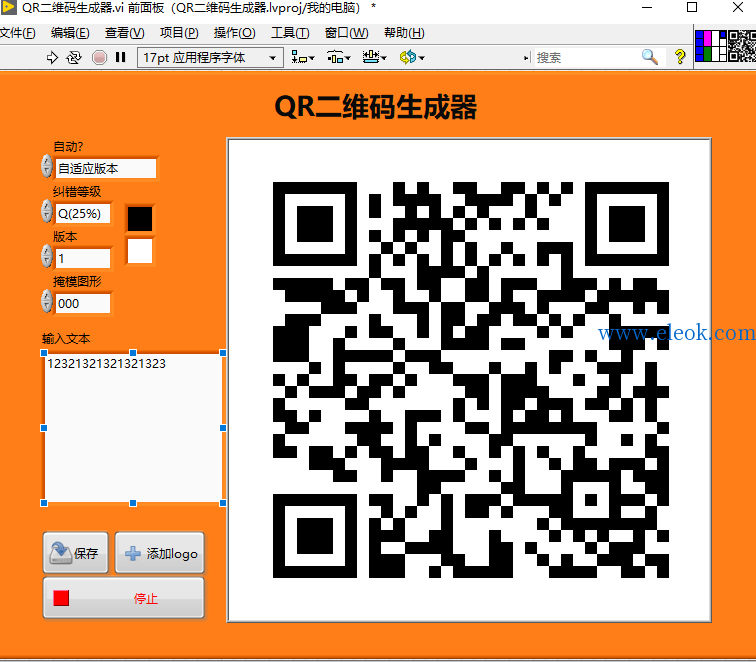756x662 pixels.
Task: Click the 掩模图形 stepper arrows
Action: [46, 301]
